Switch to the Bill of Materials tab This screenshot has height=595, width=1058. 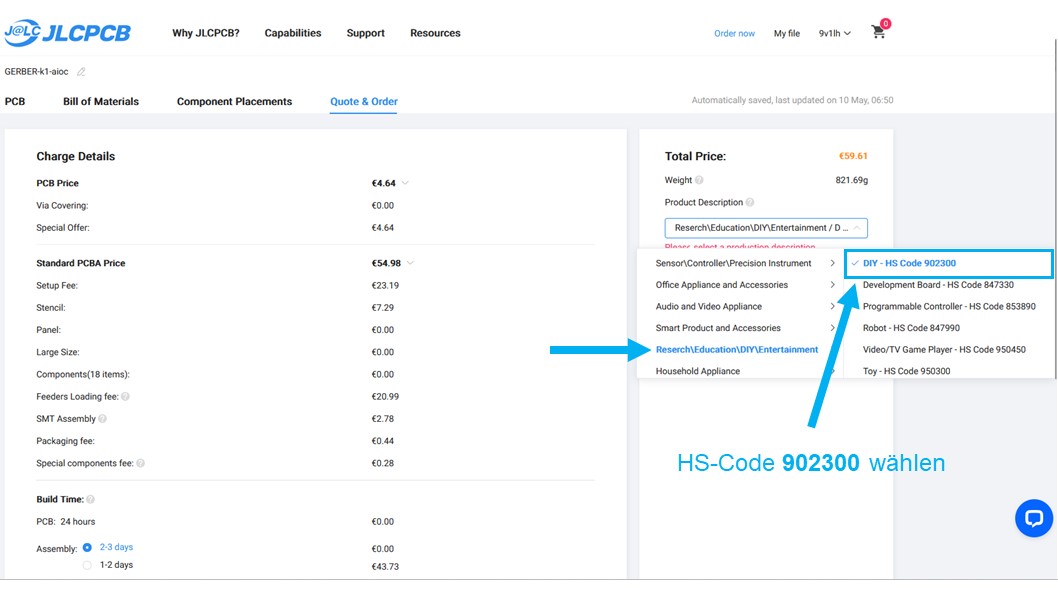tap(101, 101)
